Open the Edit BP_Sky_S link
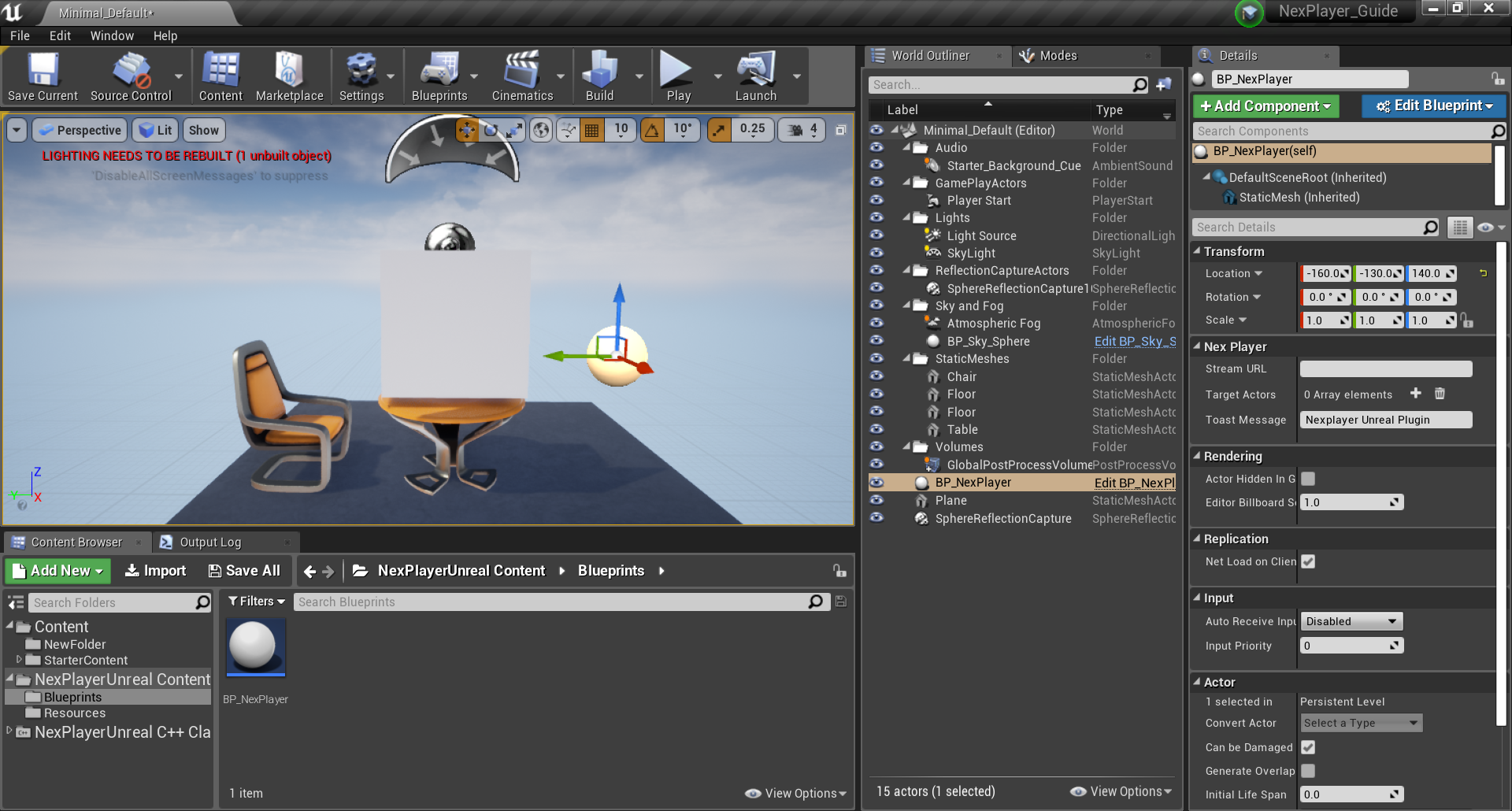1512x811 pixels. [1135, 341]
